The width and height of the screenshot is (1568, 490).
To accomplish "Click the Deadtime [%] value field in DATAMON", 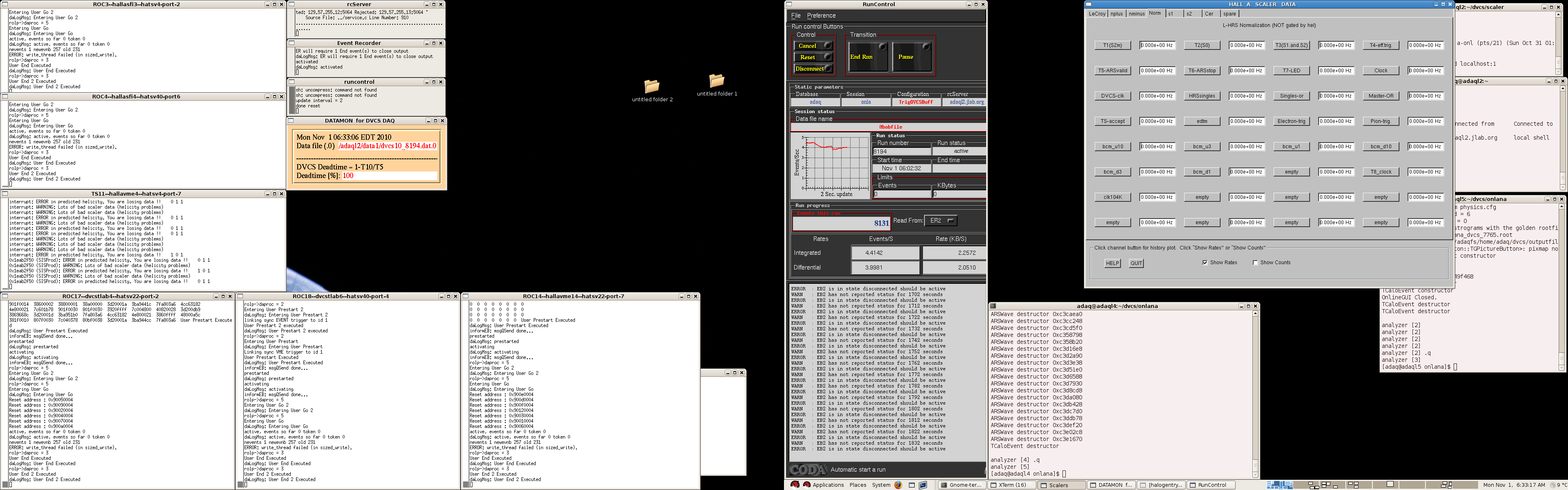I will pos(390,176).
